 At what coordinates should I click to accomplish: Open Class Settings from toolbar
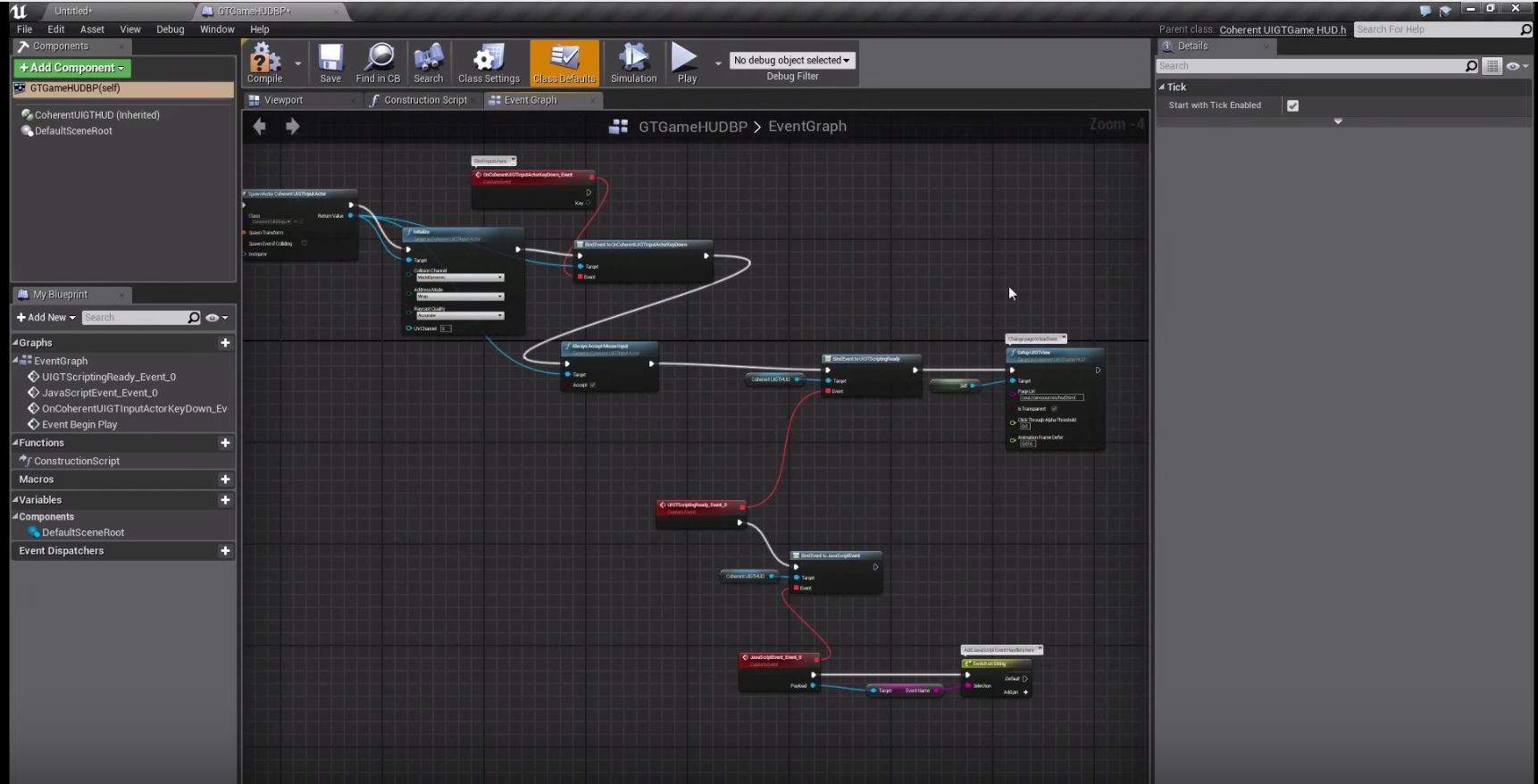[x=489, y=63]
